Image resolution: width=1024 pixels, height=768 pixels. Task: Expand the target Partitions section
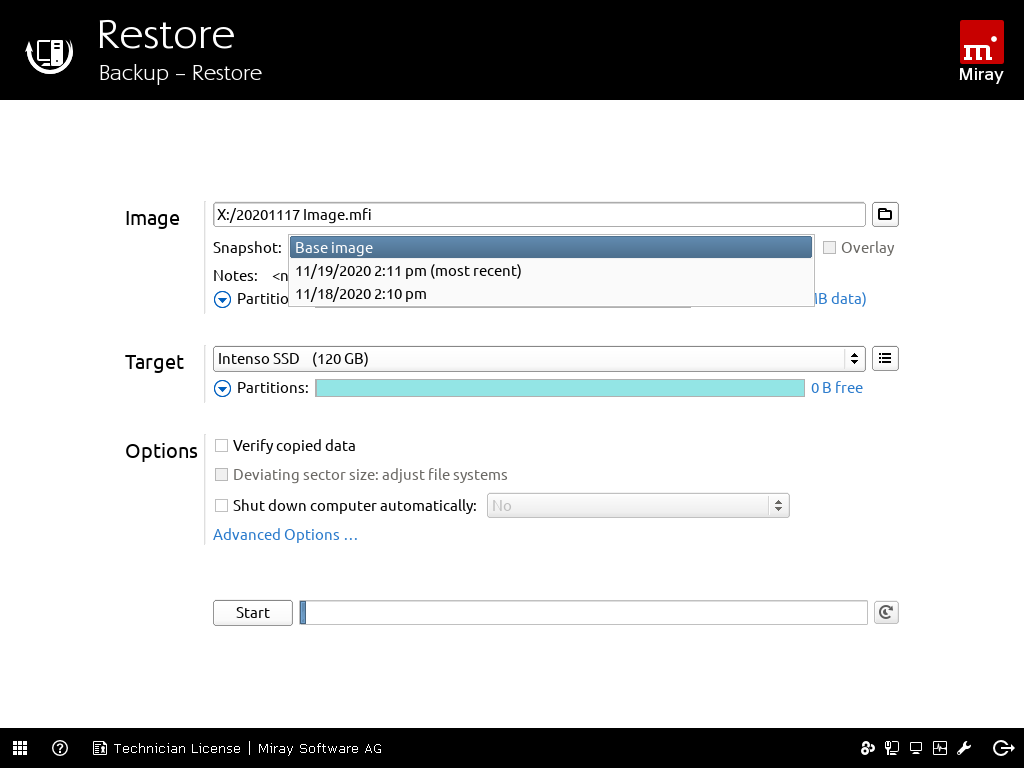tap(223, 388)
